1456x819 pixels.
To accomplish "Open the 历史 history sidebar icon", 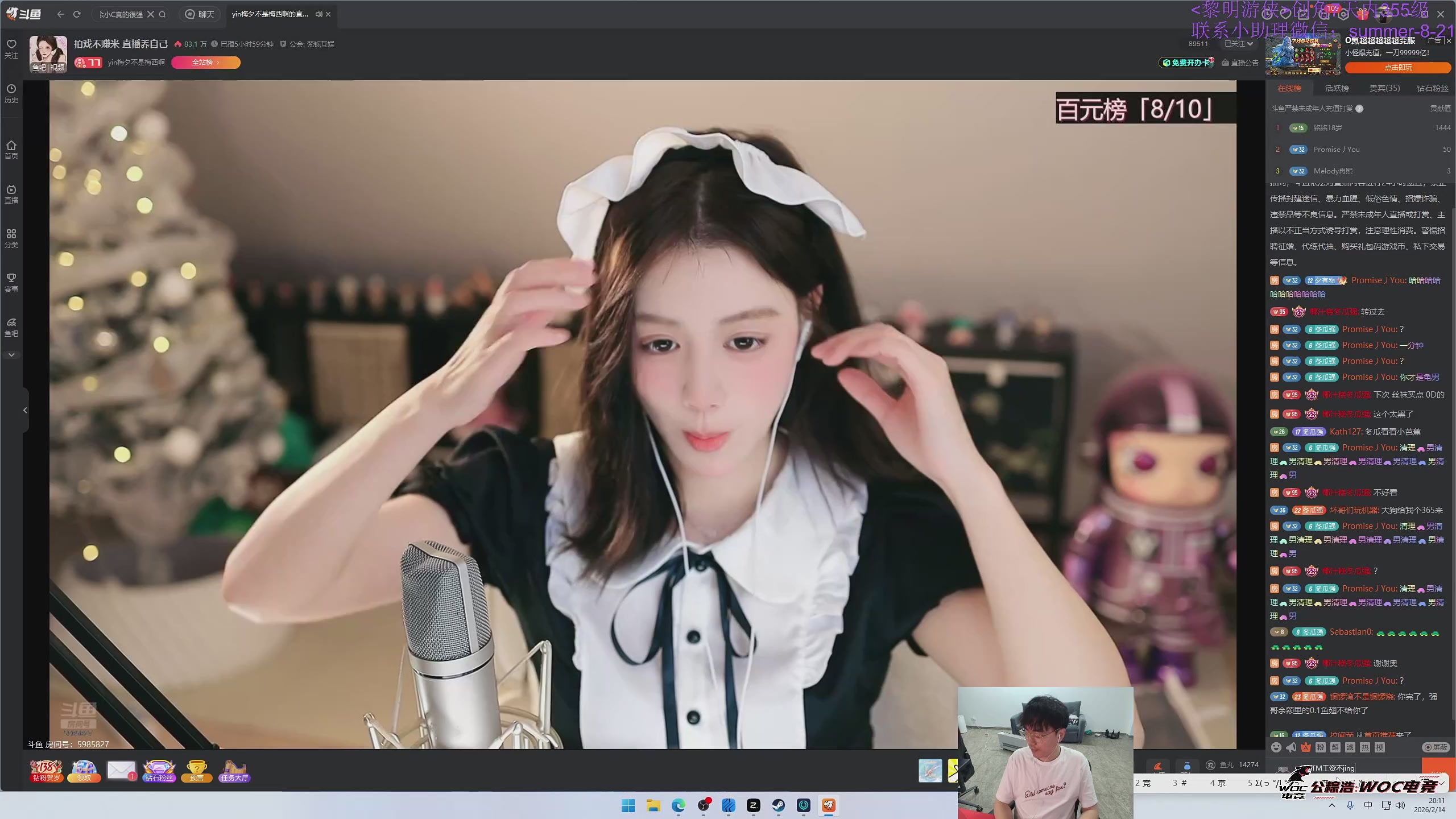I will [x=11, y=93].
